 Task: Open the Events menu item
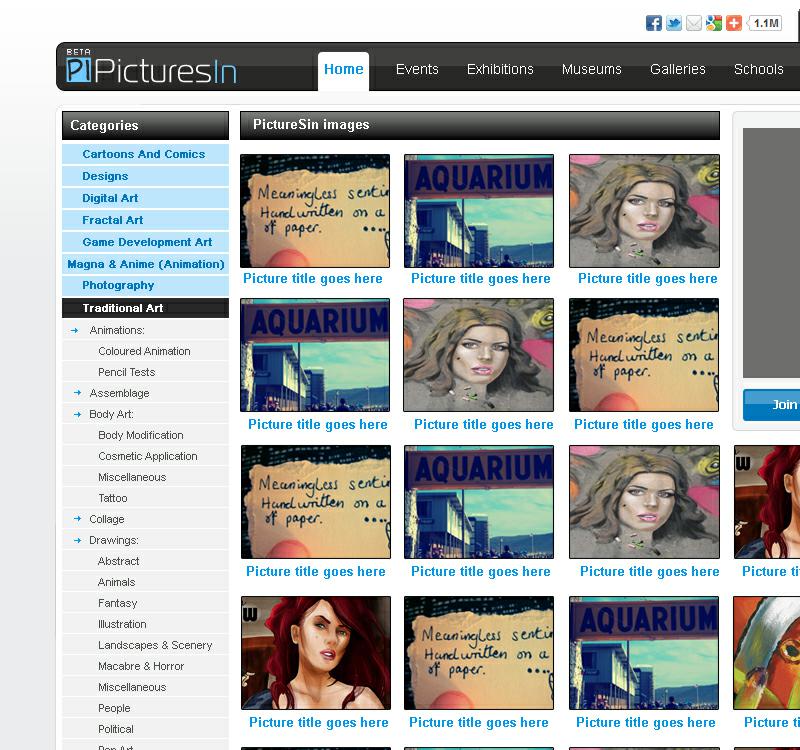click(x=417, y=69)
